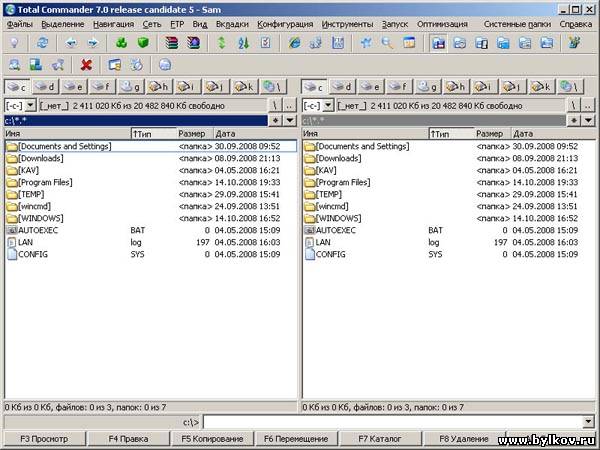Open the Файлы menu
Viewport: 600px width, 450px height.
[x=20, y=24]
